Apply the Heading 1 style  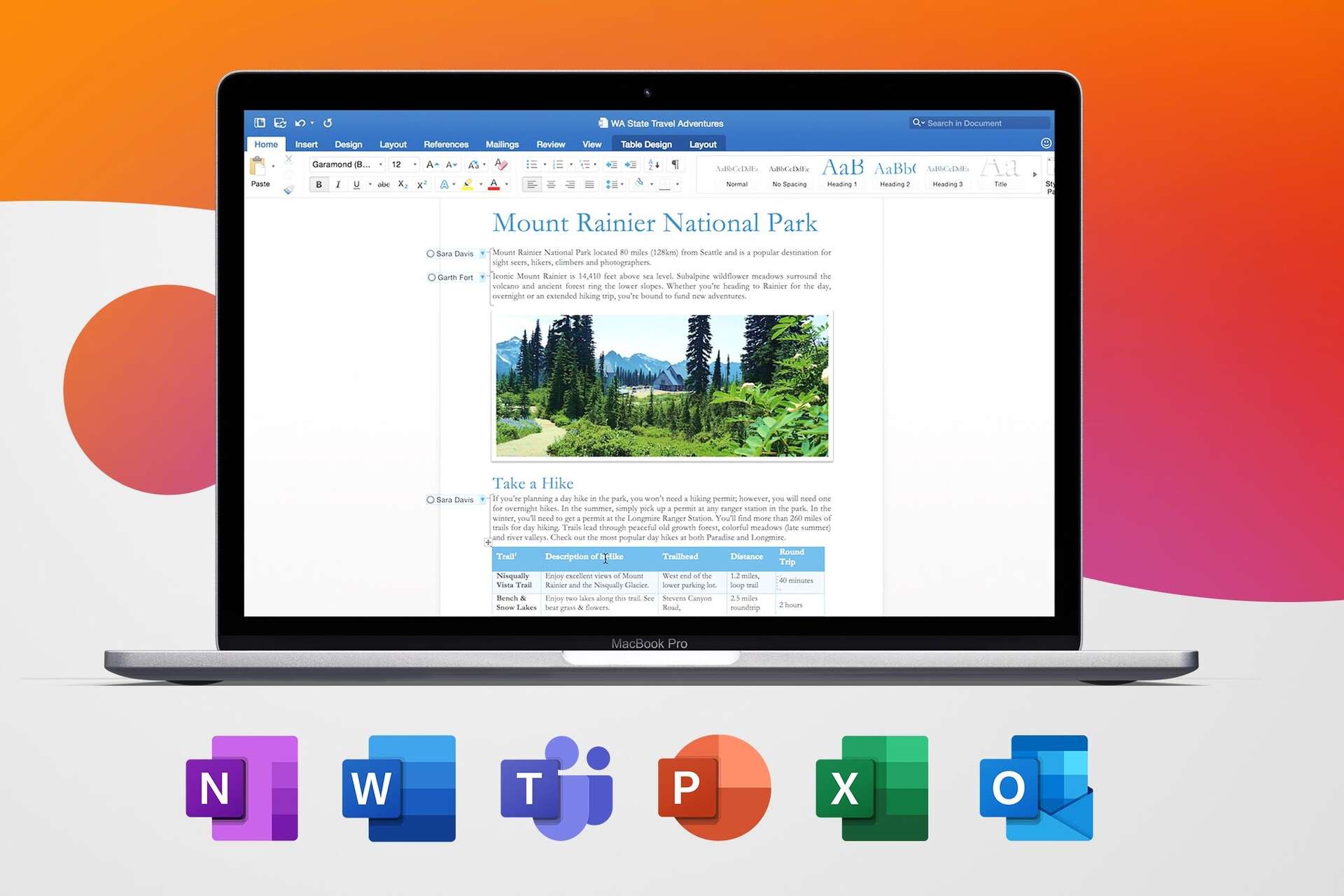pyautogui.click(x=842, y=173)
